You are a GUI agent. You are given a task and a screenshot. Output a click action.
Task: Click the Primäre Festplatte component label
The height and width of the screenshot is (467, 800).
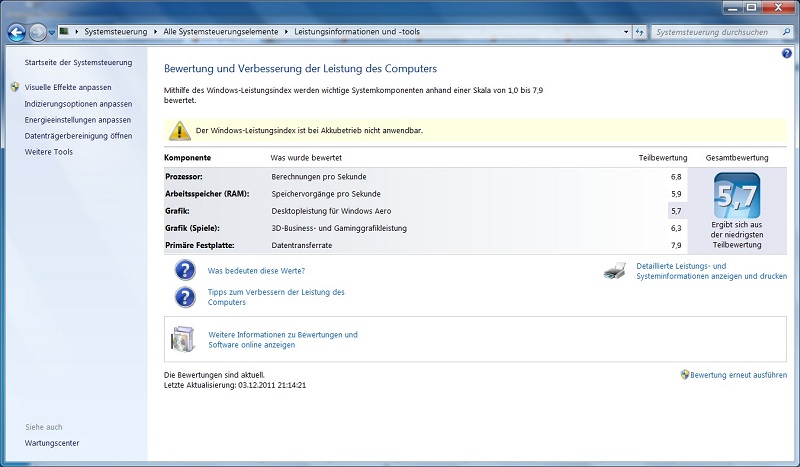[x=199, y=245]
